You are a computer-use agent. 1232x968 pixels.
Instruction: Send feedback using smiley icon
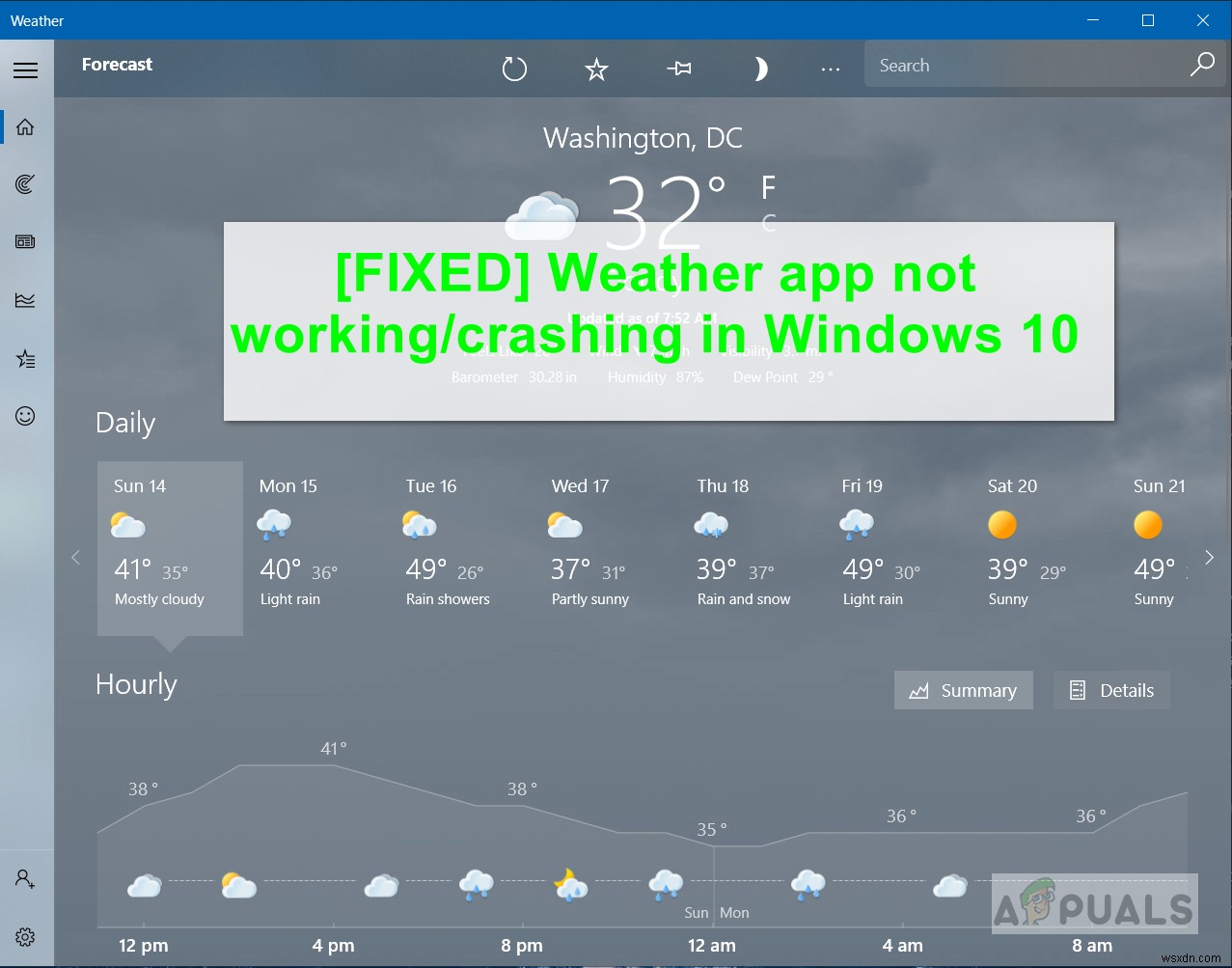pos(26,416)
